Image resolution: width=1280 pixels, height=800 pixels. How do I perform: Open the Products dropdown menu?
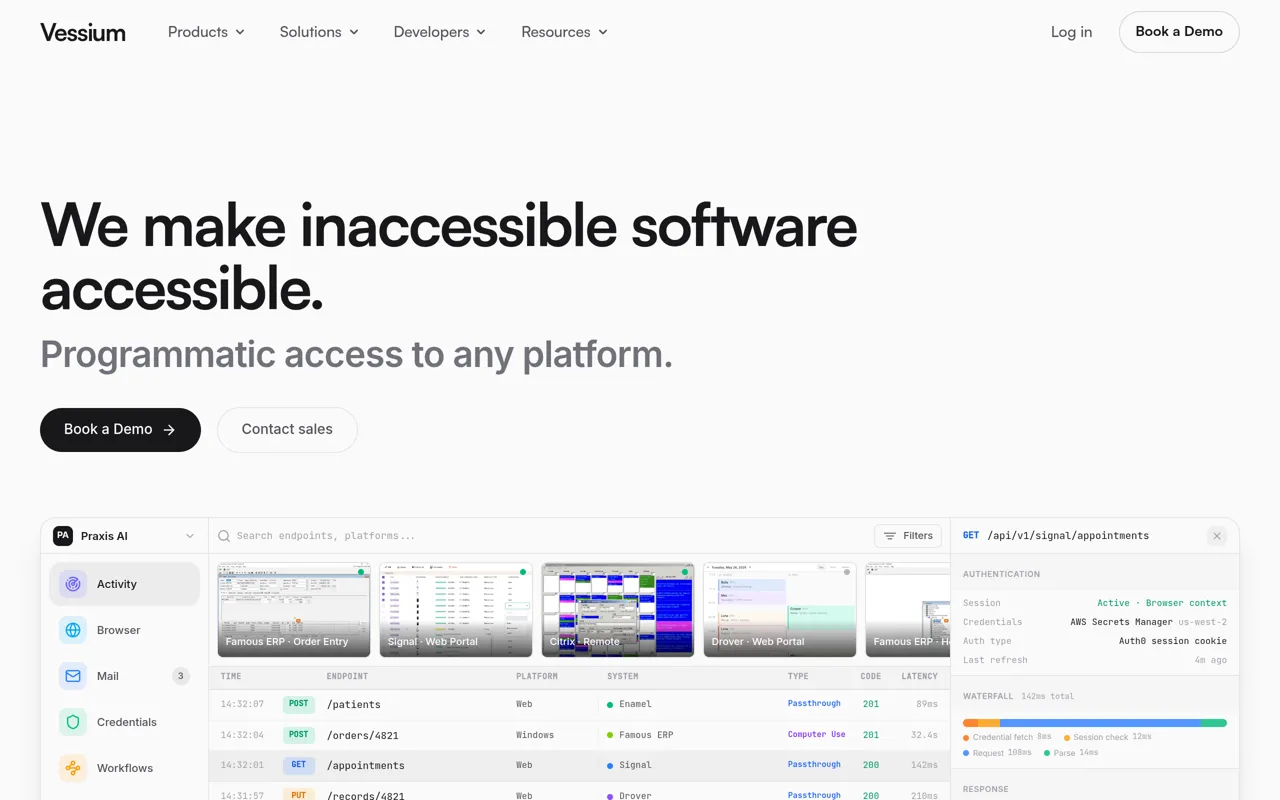206,32
